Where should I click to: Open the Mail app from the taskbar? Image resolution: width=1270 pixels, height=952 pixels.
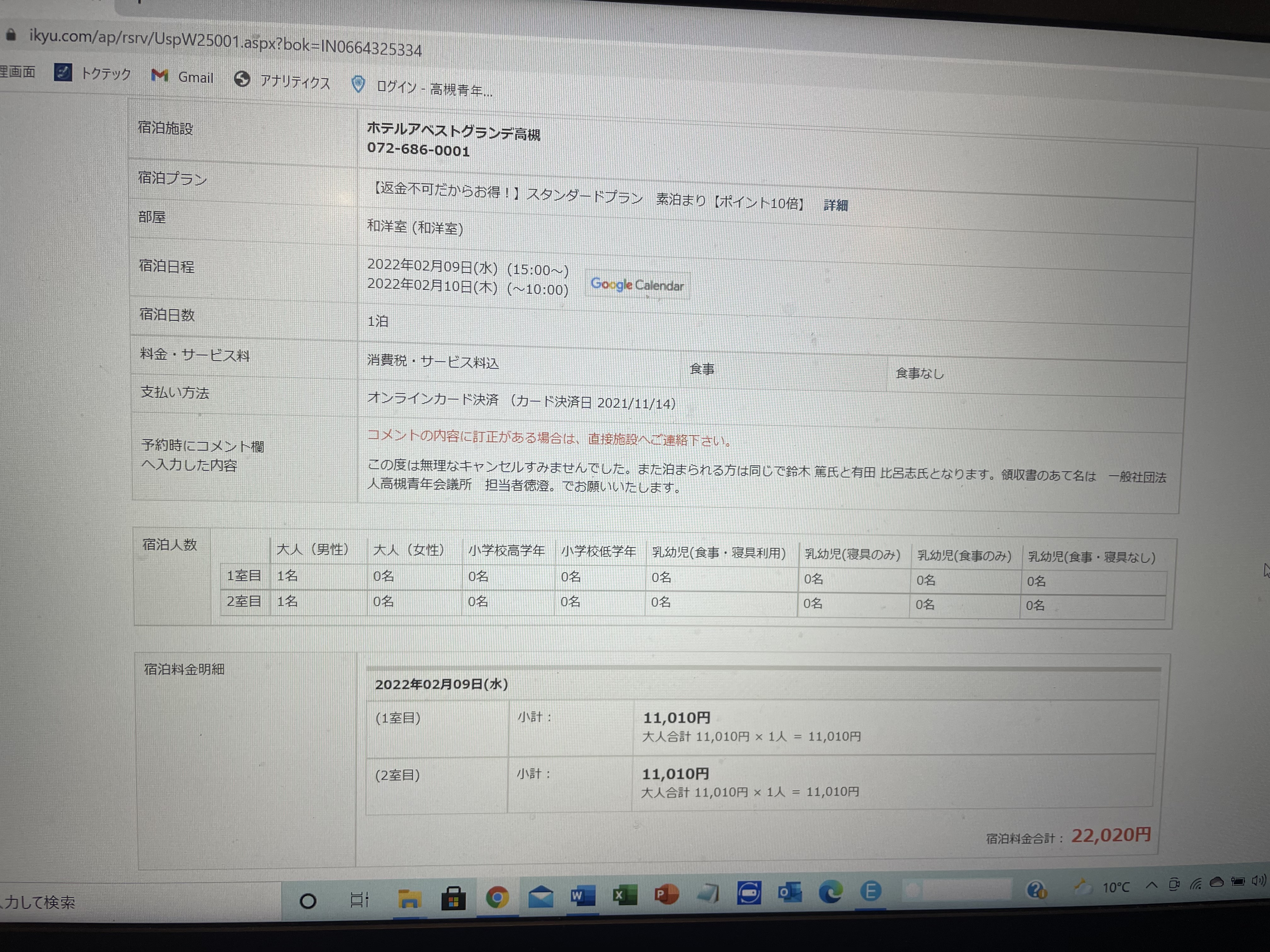[x=540, y=896]
